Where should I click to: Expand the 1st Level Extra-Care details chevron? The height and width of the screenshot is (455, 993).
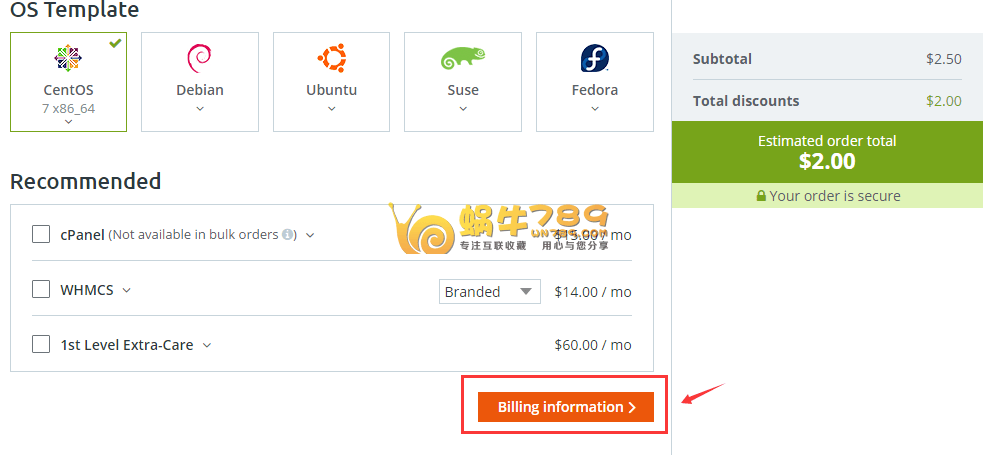pyautogui.click(x=207, y=345)
